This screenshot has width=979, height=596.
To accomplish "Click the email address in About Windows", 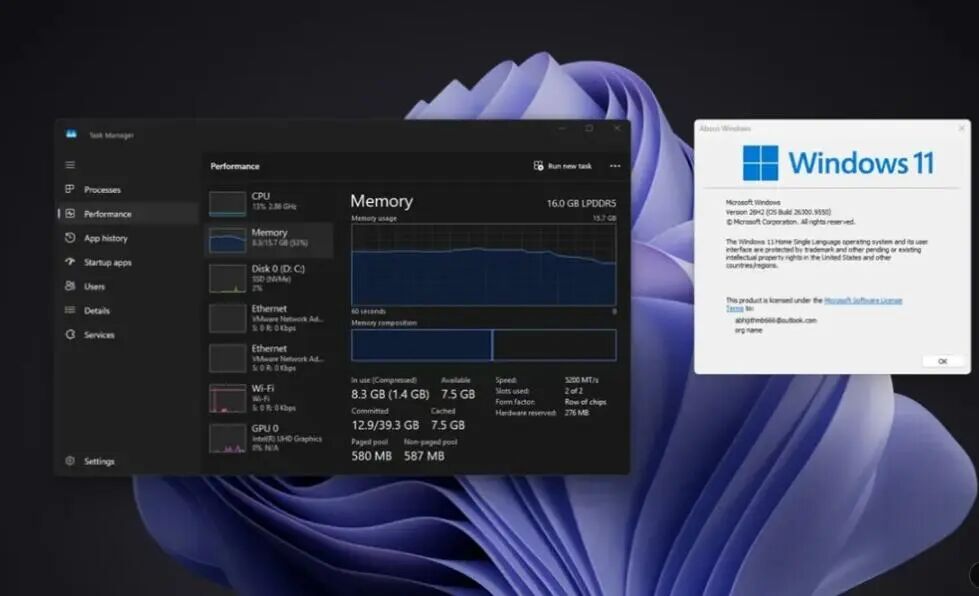I will (x=775, y=320).
